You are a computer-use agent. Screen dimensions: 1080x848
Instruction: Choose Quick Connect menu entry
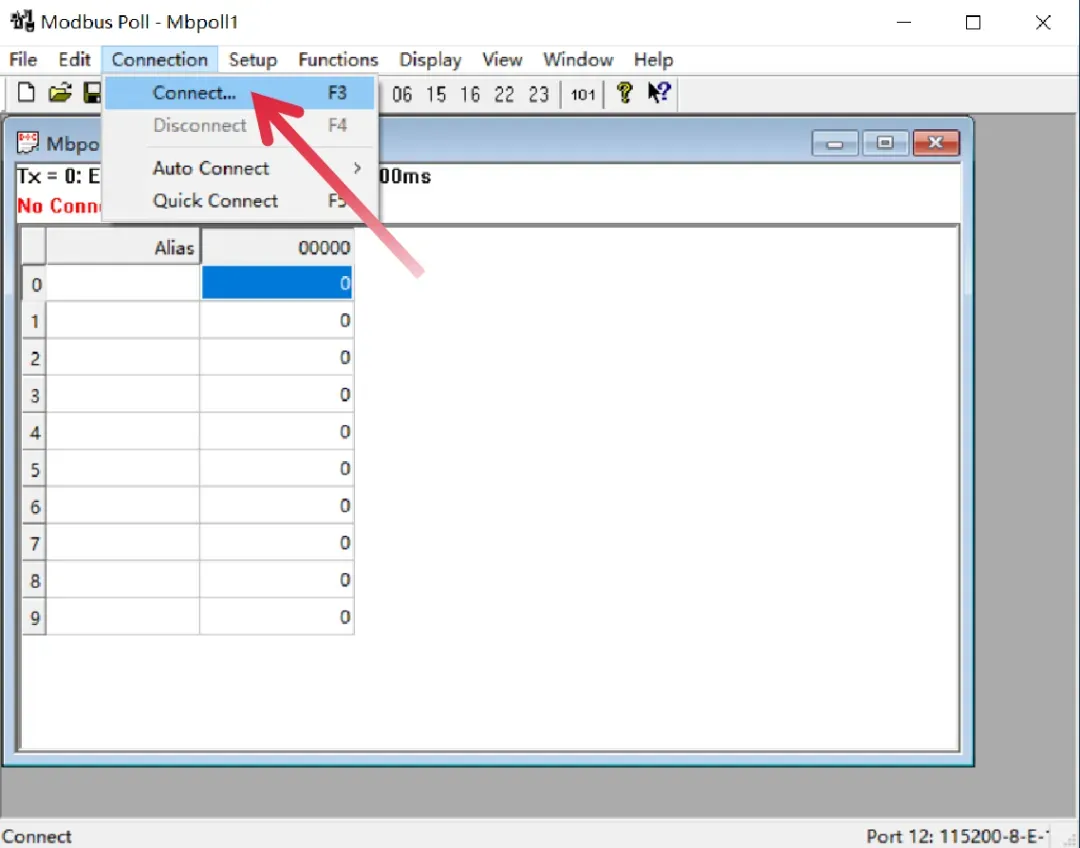tap(240, 200)
